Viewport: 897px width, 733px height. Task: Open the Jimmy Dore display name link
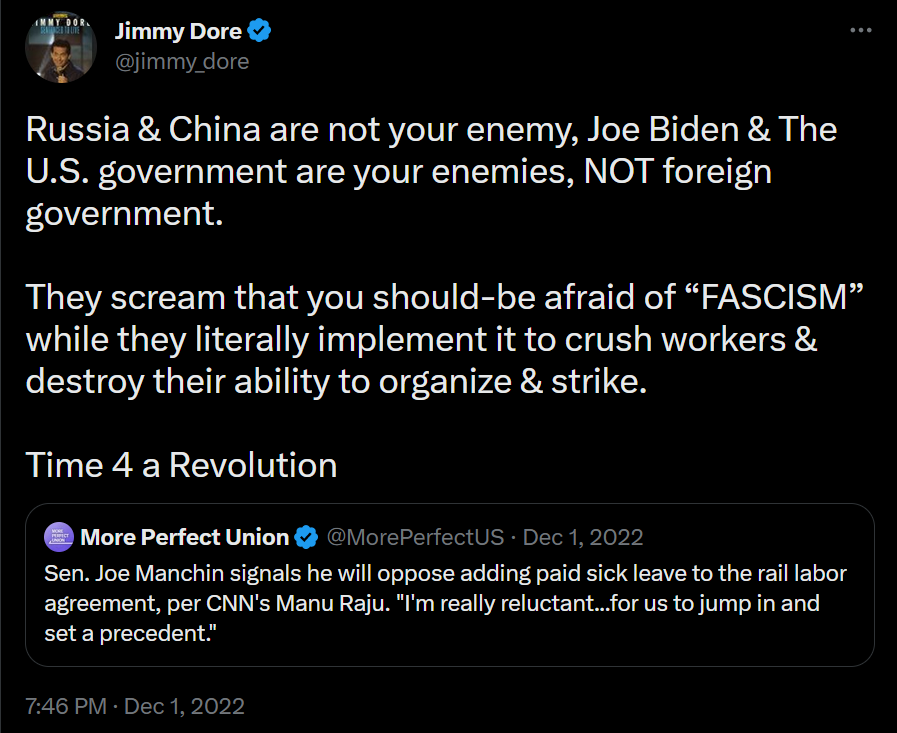[x=180, y=33]
